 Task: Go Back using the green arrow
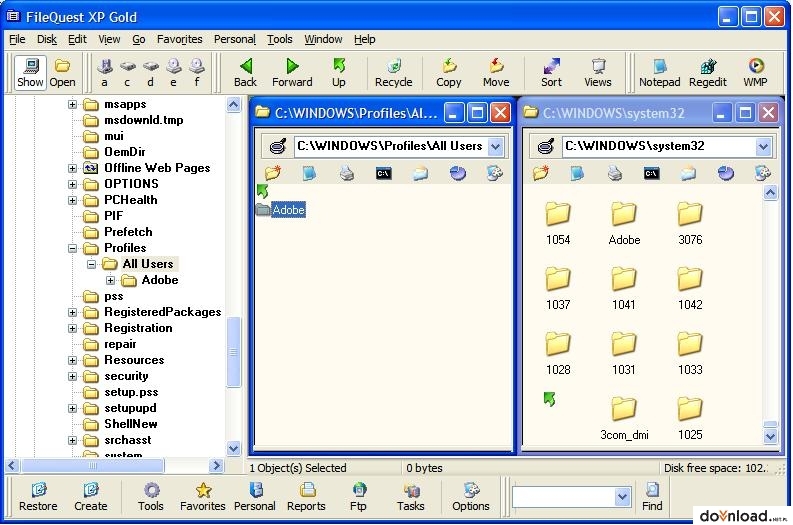point(245,73)
